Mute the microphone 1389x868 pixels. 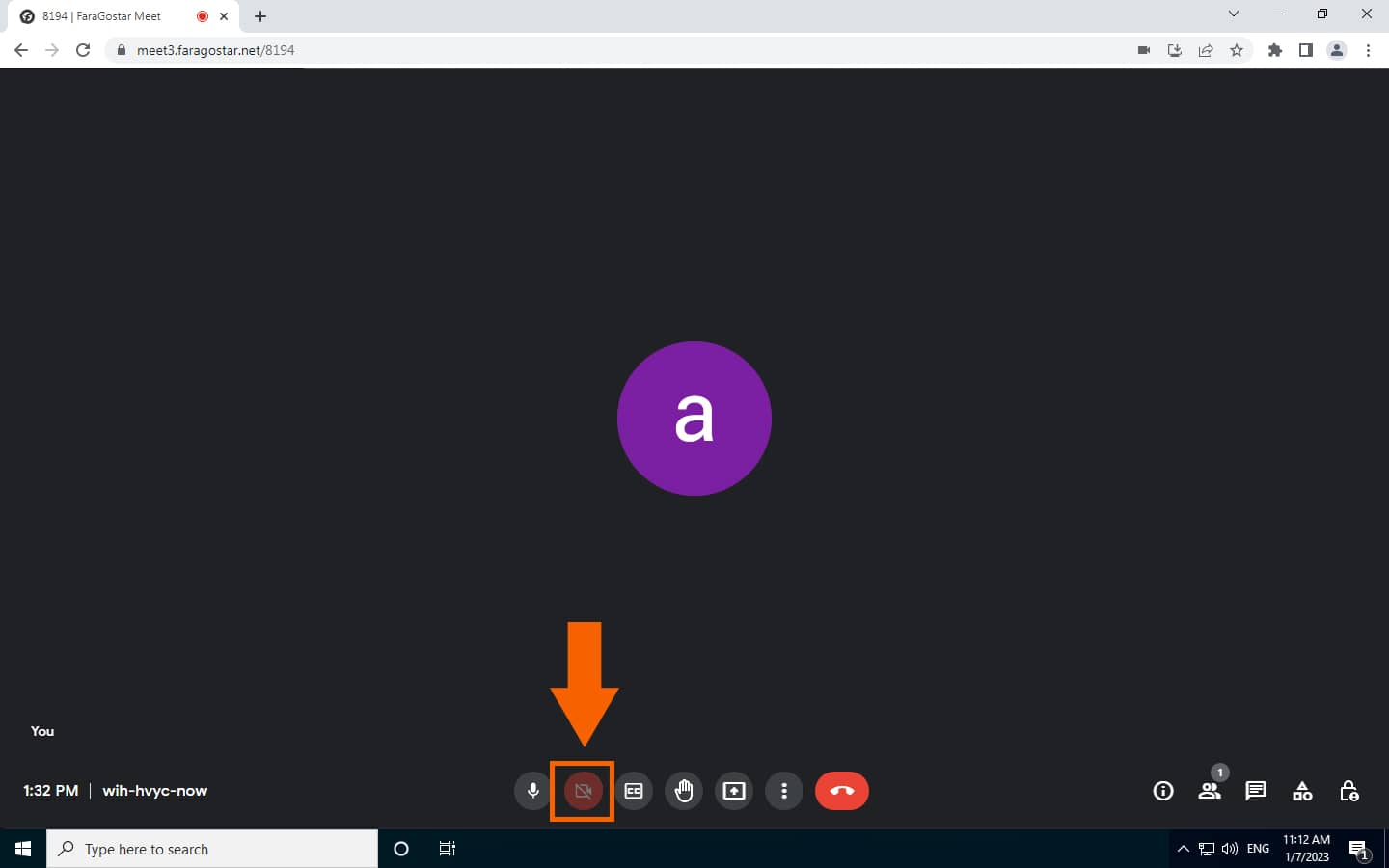(x=532, y=791)
